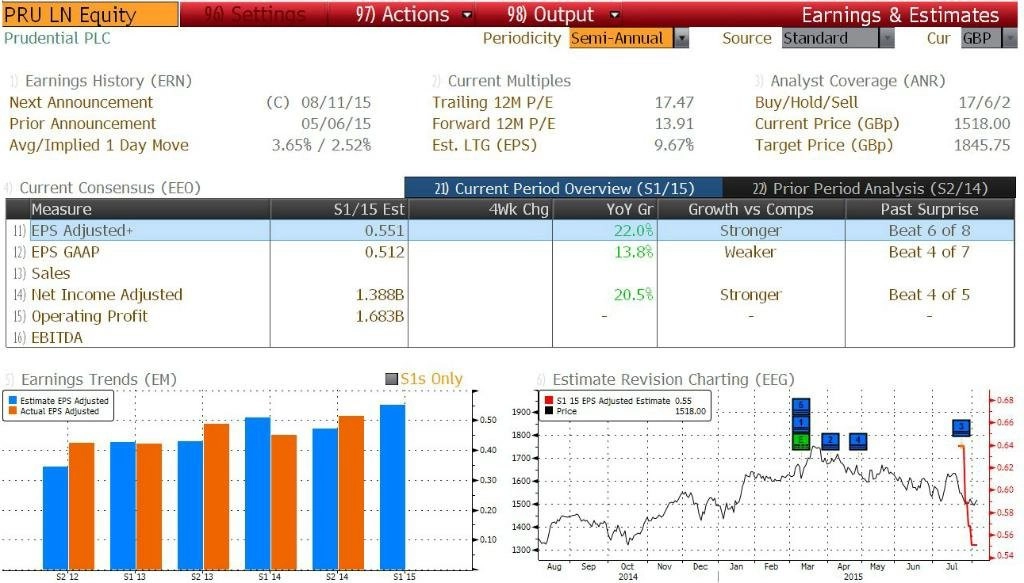Click the Trailing 12M P/E value 17.47
This screenshot has width=1024, height=583.
click(674, 102)
